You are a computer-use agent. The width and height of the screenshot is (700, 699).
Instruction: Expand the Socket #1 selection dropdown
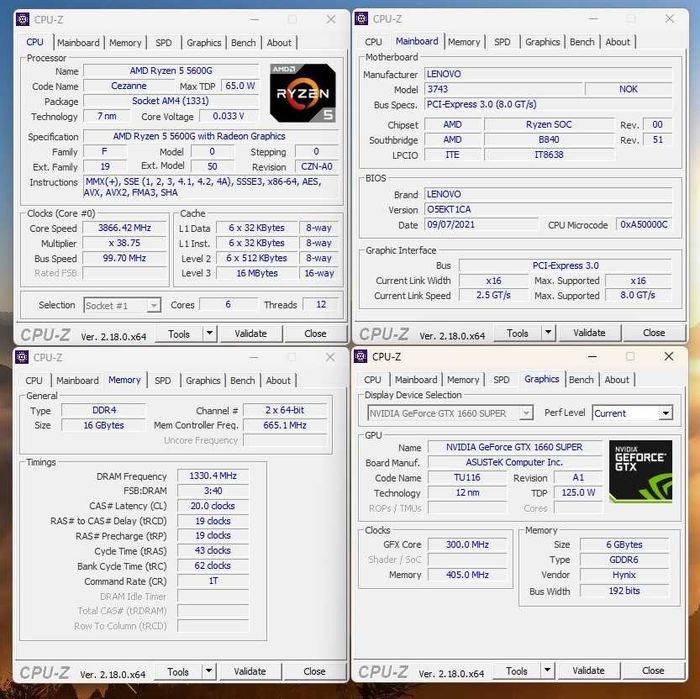[154, 305]
